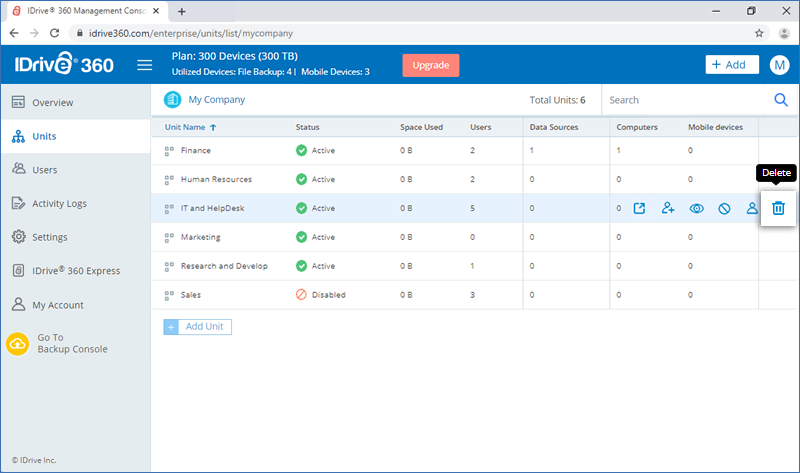
Task: Open the Finance unit name
Action: click(195, 151)
